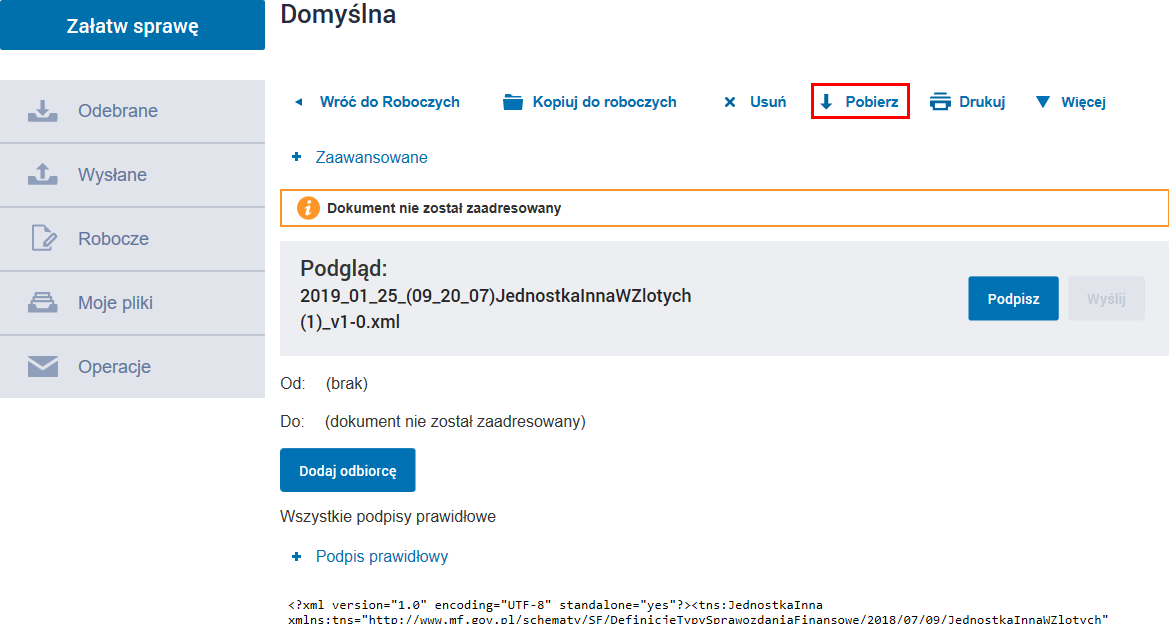Click the X icon beside Usuń

pos(730,102)
